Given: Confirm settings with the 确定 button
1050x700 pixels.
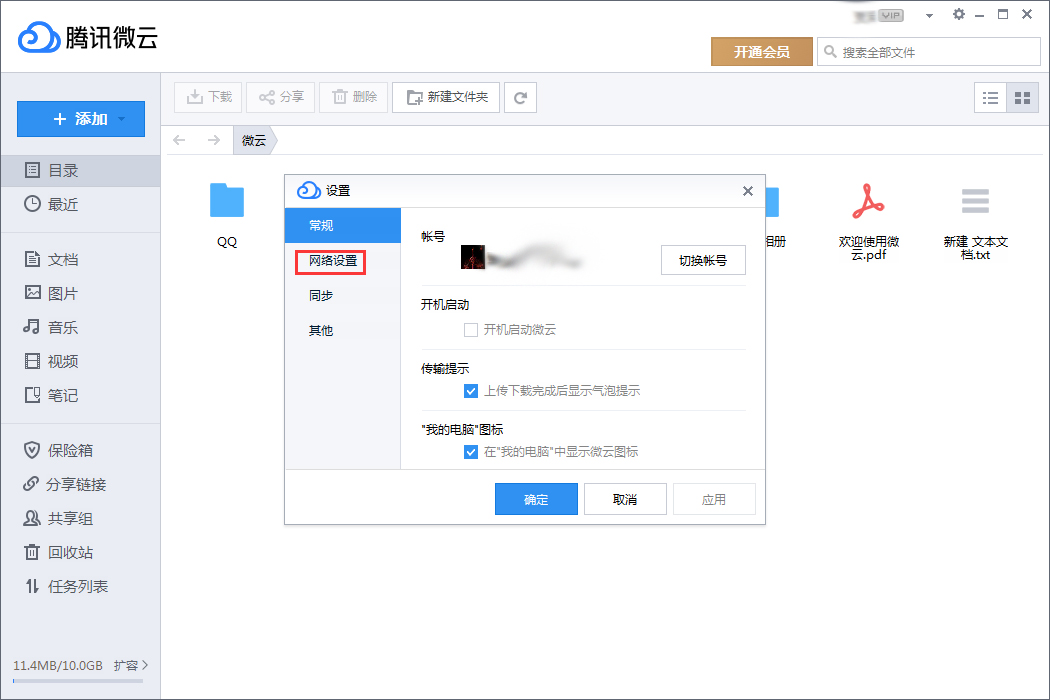Looking at the screenshot, I should pyautogui.click(x=536, y=498).
